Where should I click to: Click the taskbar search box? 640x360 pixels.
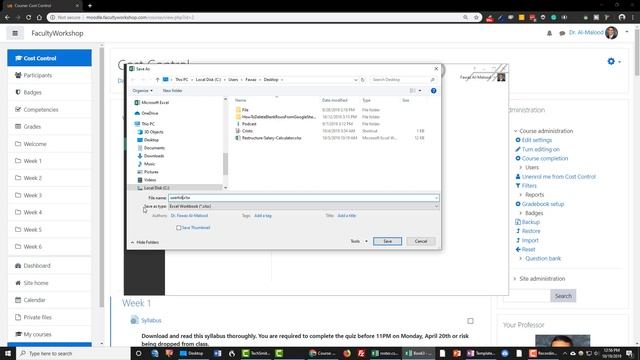pos(73,353)
